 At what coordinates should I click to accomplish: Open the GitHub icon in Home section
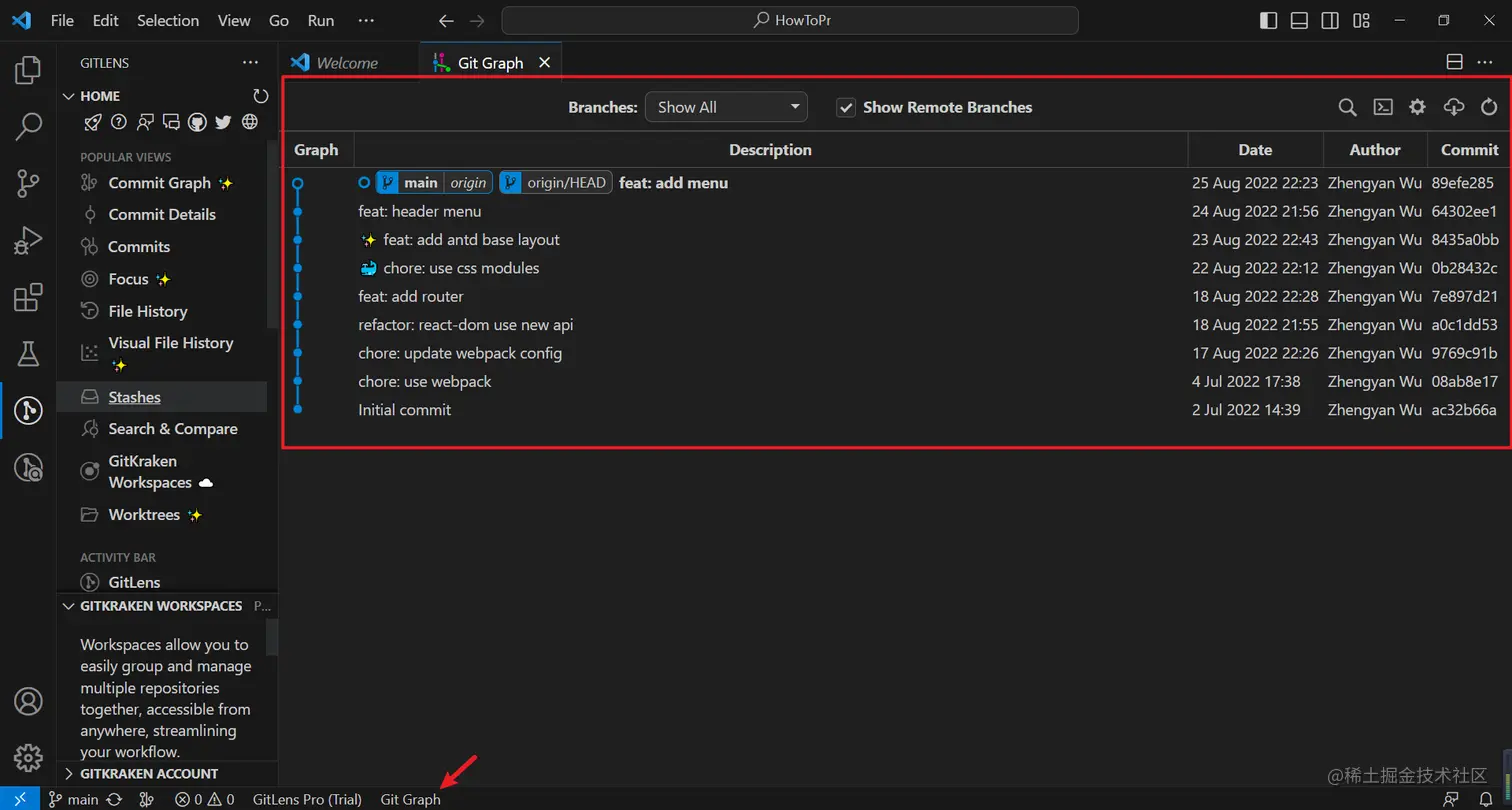click(197, 122)
